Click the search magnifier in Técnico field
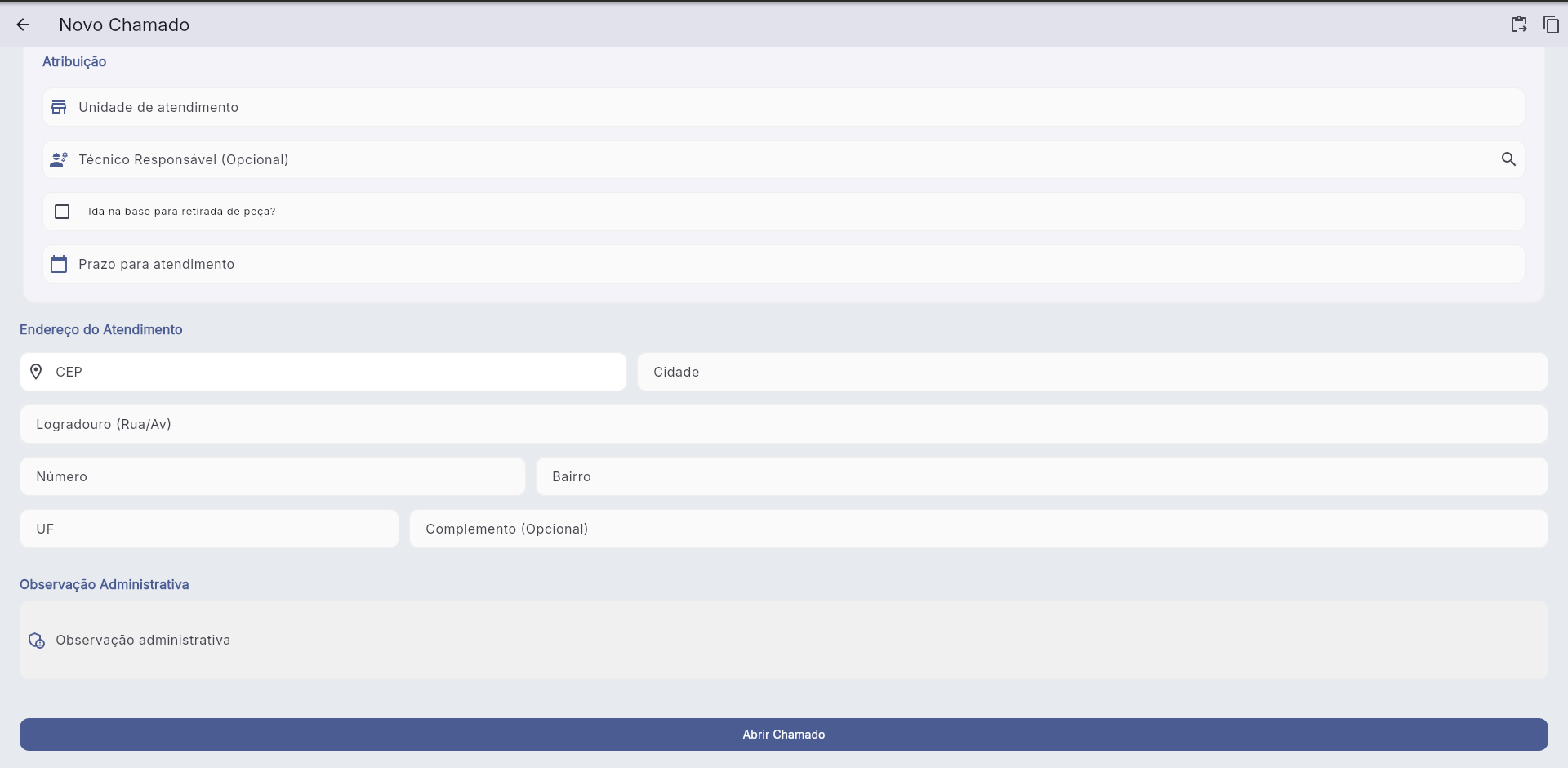 coord(1508,159)
